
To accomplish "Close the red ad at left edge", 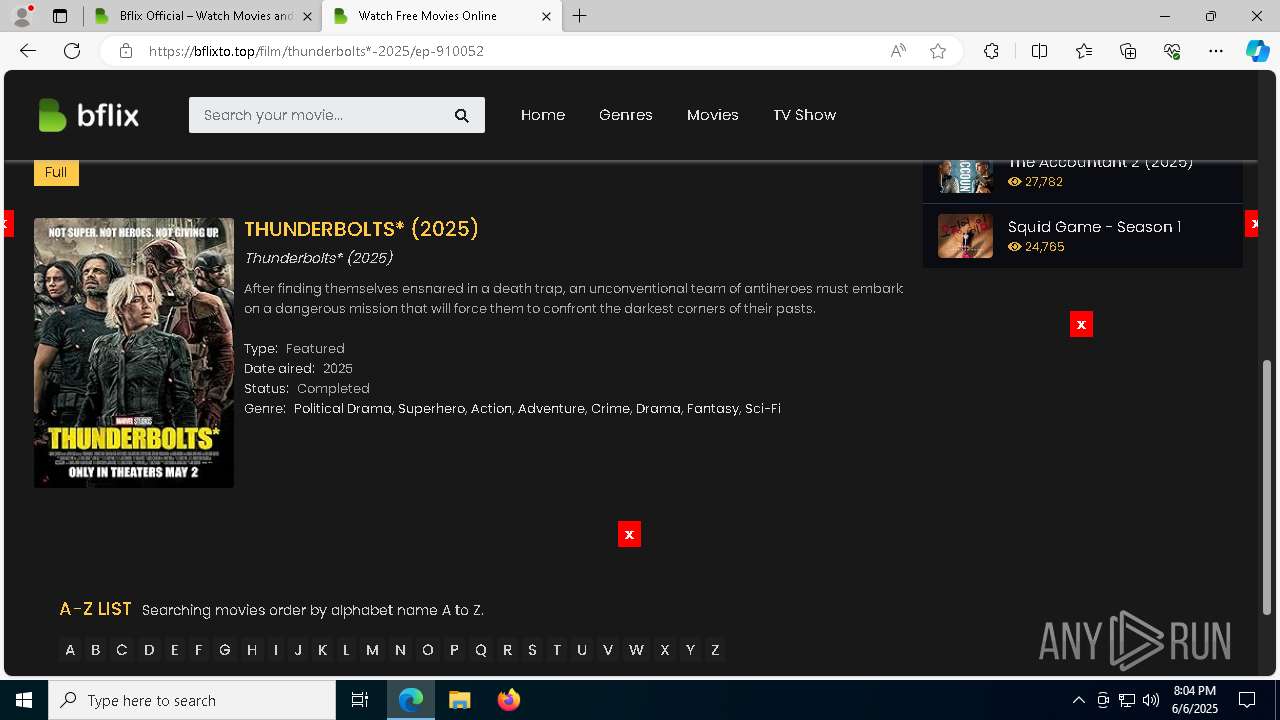I will coord(8,224).
